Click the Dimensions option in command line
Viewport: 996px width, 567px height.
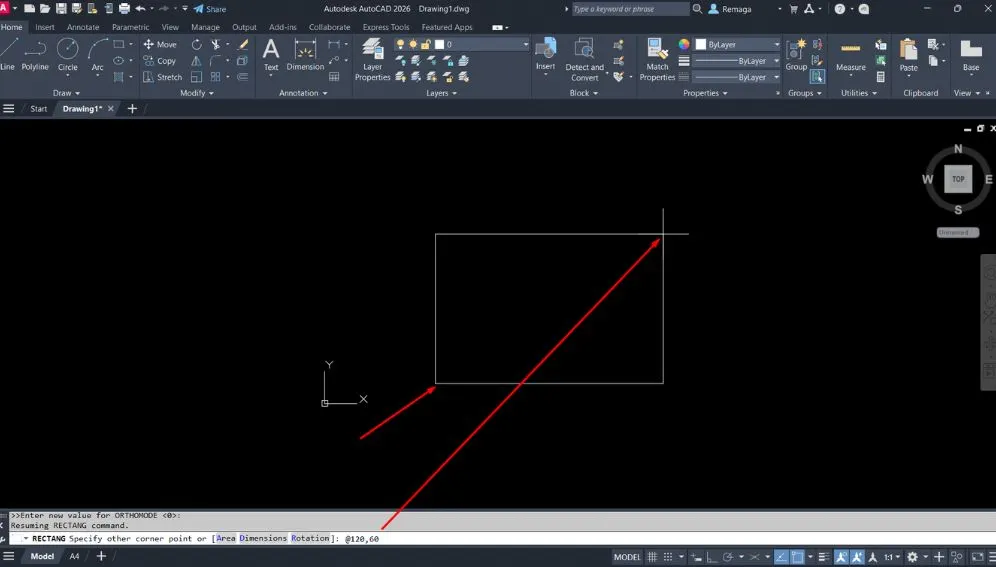click(x=263, y=539)
